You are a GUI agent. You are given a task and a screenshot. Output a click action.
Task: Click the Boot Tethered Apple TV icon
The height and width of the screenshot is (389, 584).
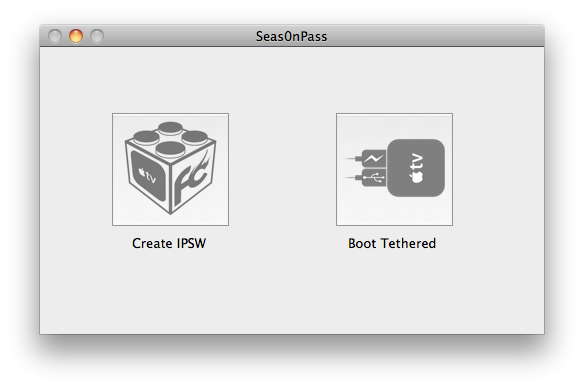(394, 170)
